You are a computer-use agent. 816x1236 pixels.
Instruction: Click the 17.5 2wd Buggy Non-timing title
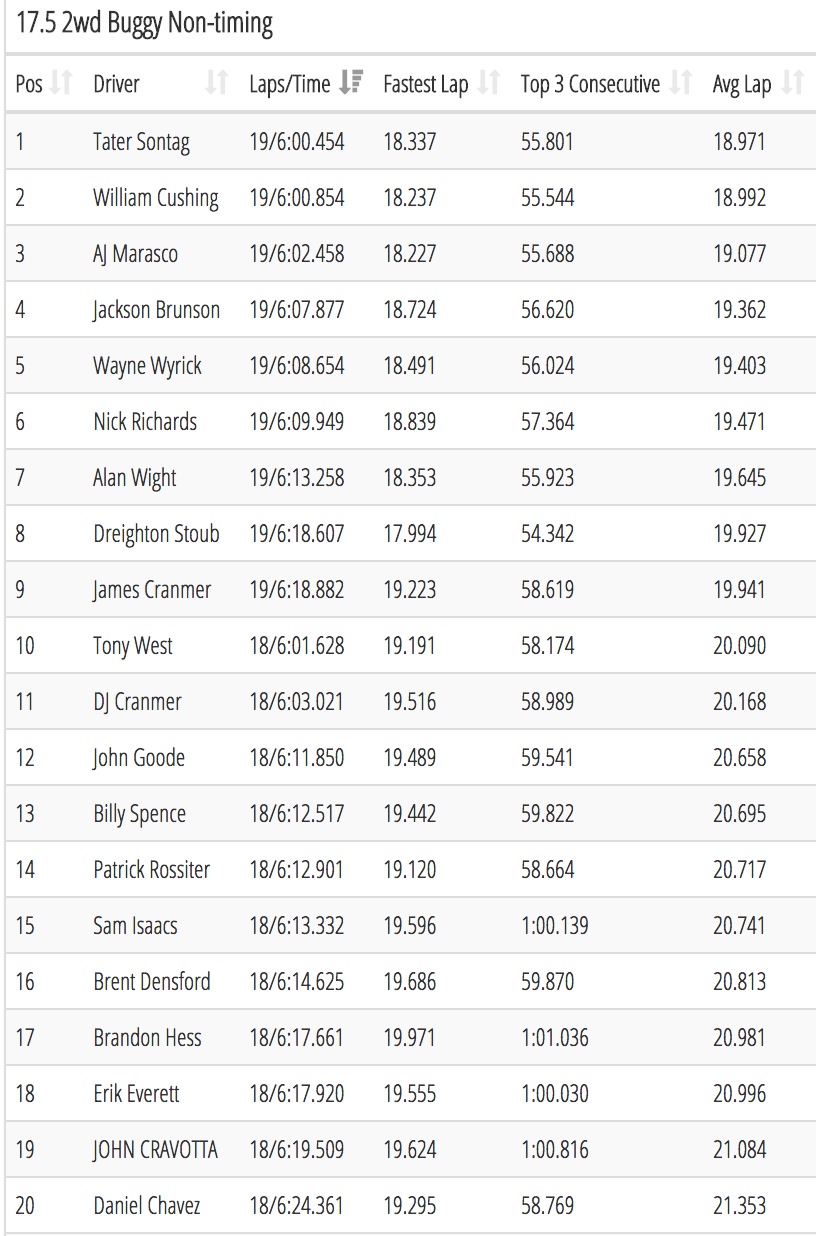tap(145, 23)
